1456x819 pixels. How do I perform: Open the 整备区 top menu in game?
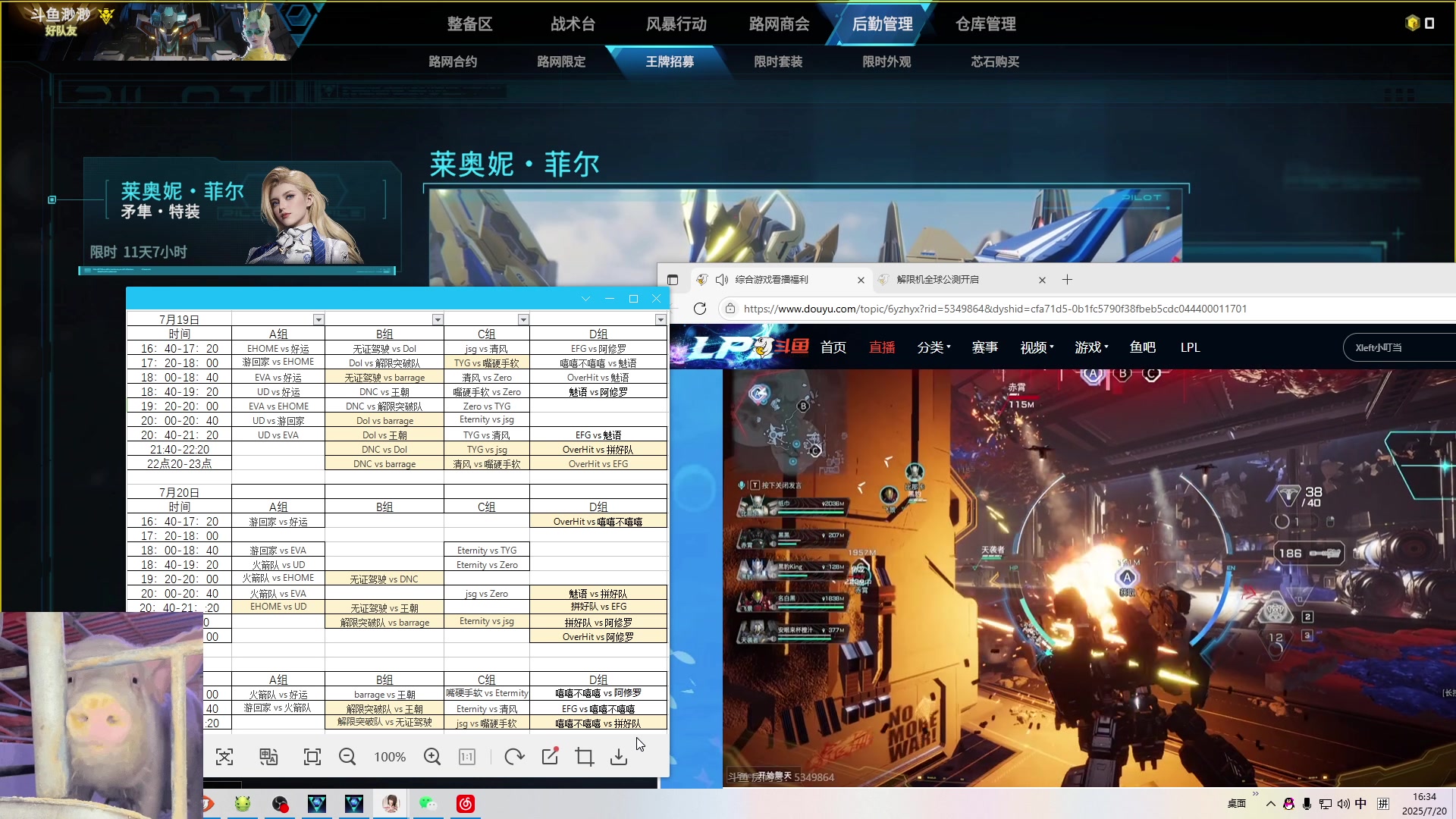(469, 24)
